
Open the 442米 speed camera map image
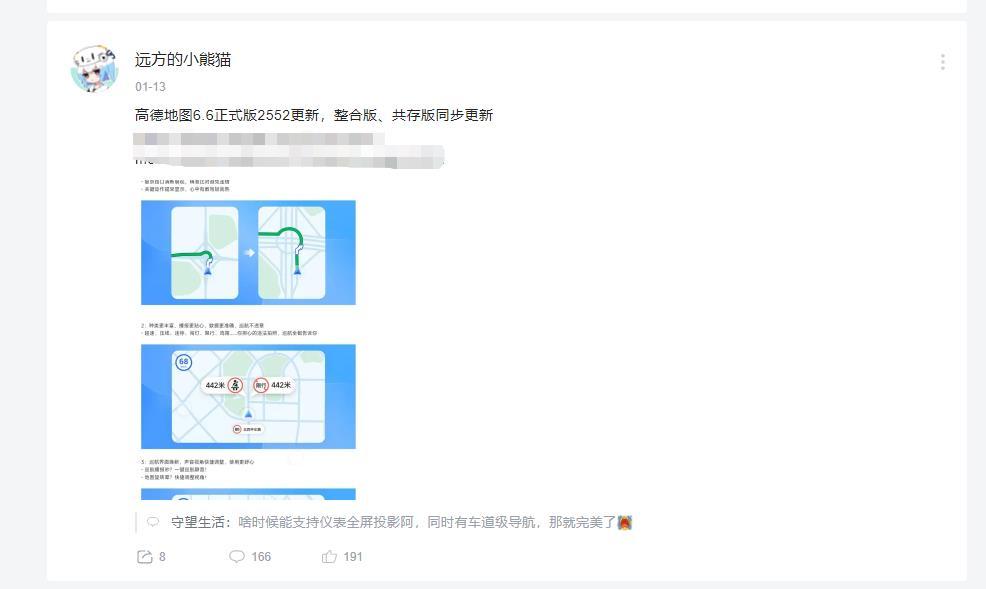pyautogui.click(x=248, y=397)
